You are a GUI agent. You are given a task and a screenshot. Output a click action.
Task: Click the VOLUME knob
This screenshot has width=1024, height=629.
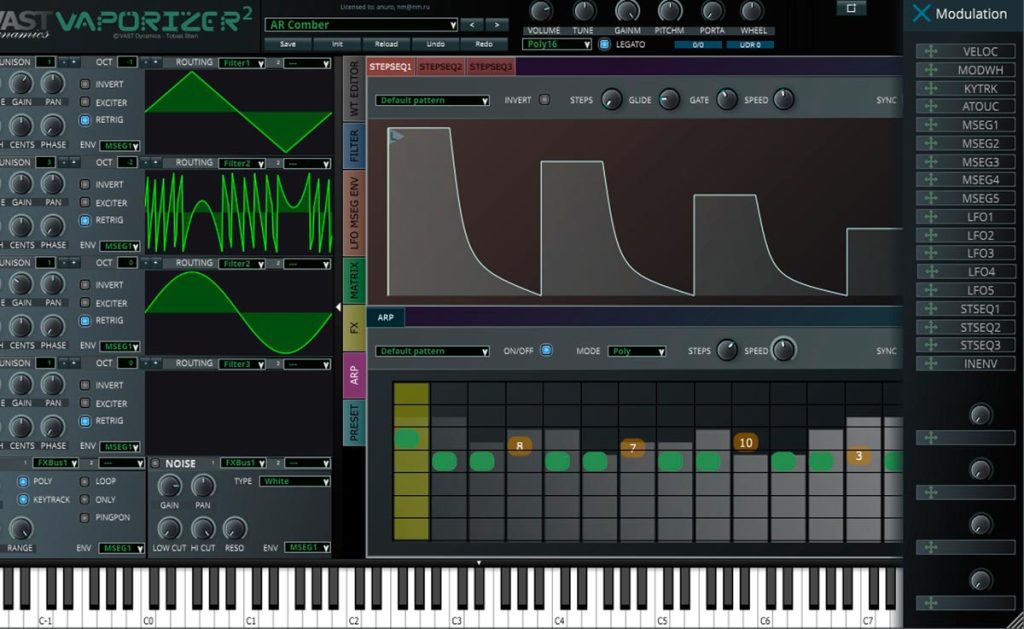541,10
